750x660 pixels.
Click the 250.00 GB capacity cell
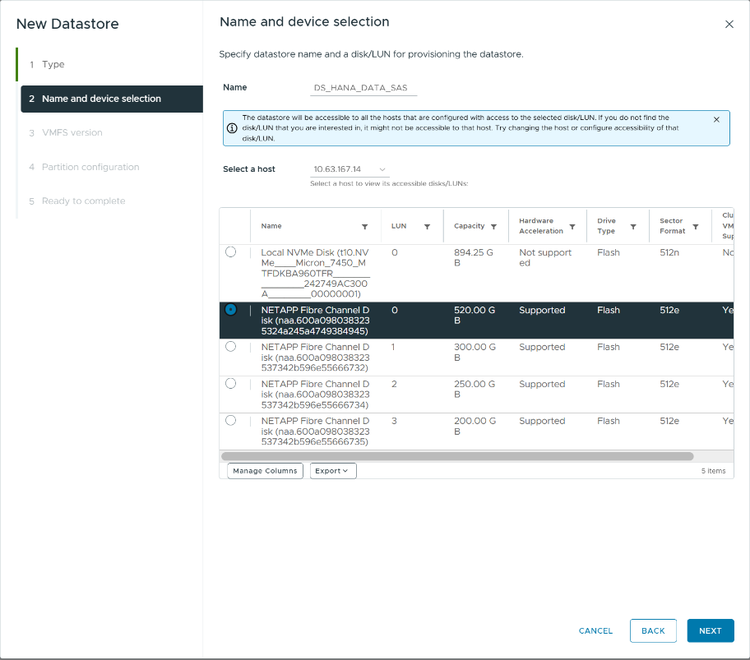pos(474,389)
